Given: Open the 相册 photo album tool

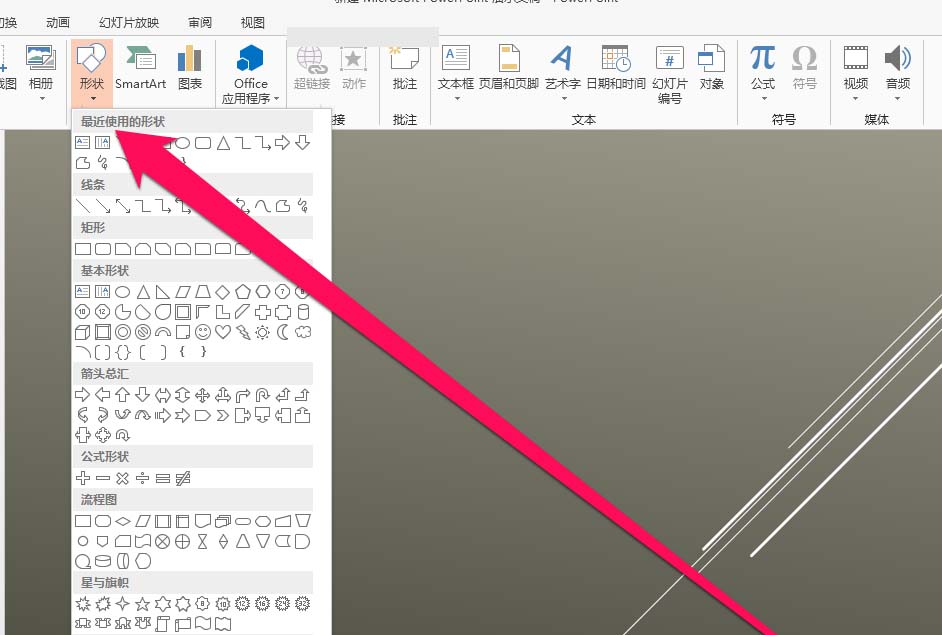Looking at the screenshot, I should (x=41, y=66).
